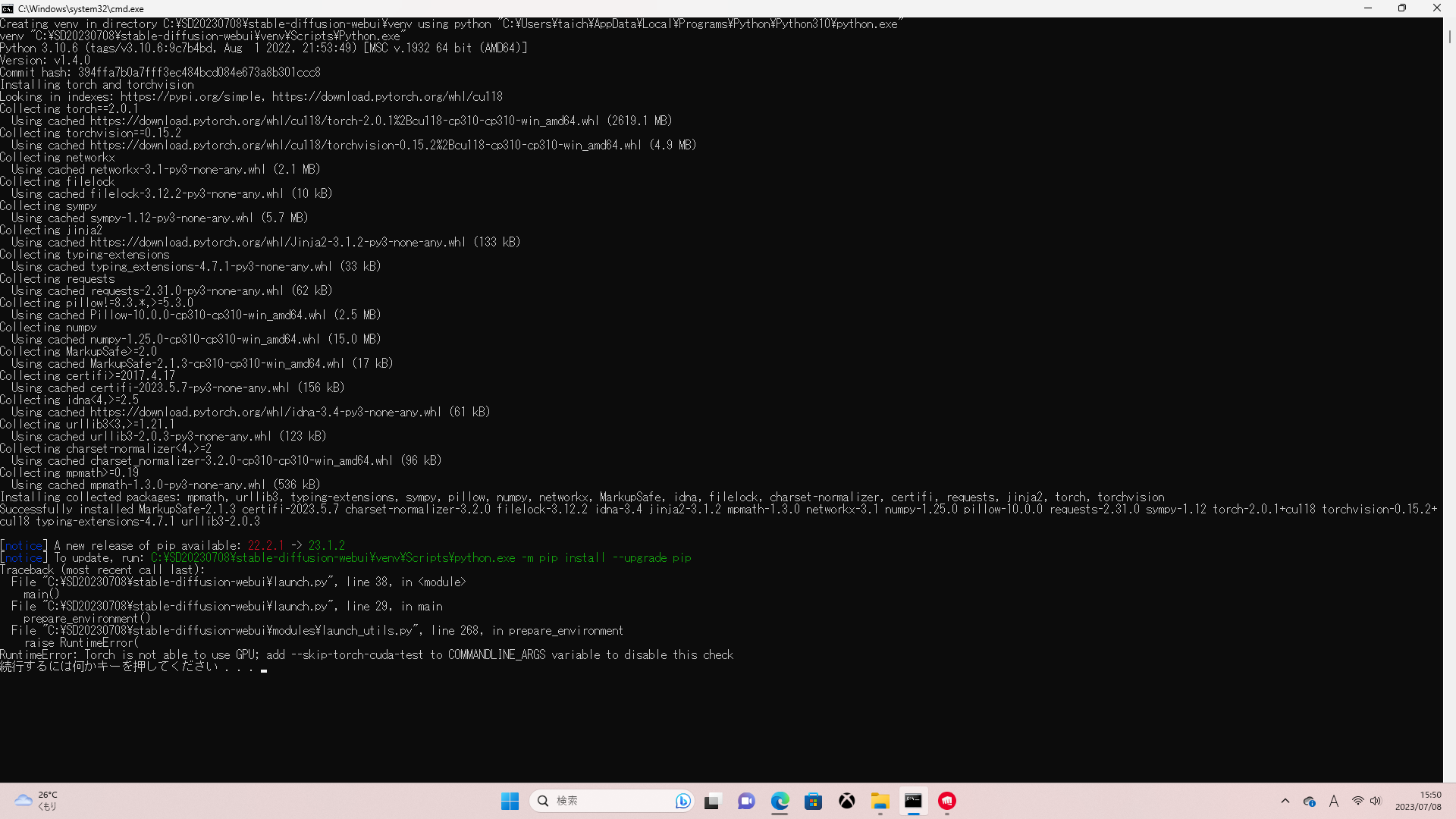The height and width of the screenshot is (819, 1456).
Task: Click the 'Collecting sympy' line
Action: pos(49,206)
